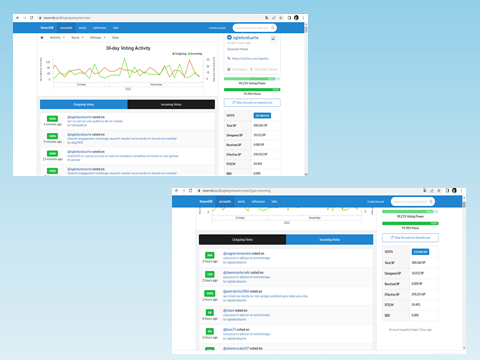
Task: Reload the page in the top browser window
Action: [x=32, y=18]
